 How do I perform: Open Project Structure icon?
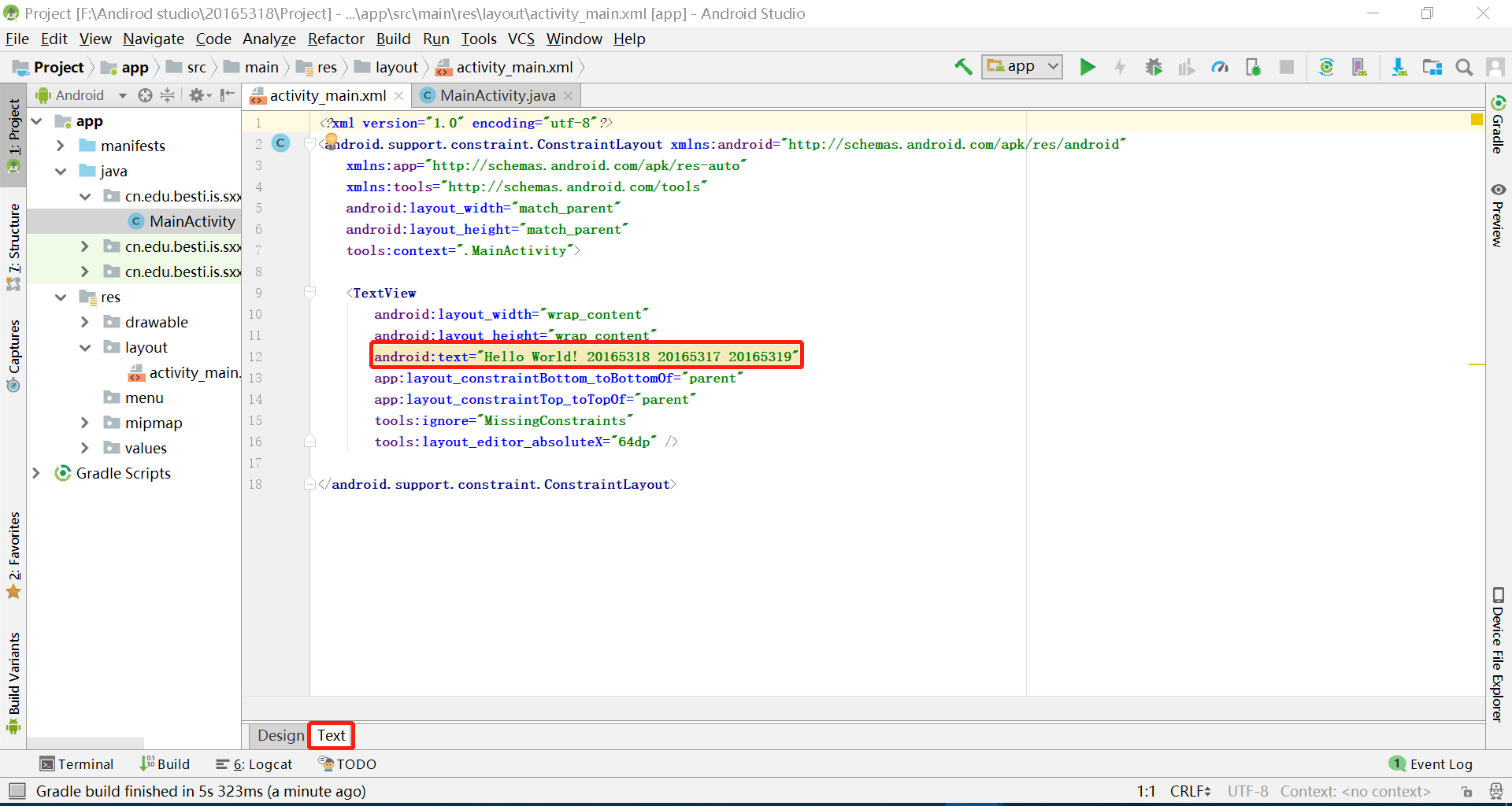tap(1432, 67)
